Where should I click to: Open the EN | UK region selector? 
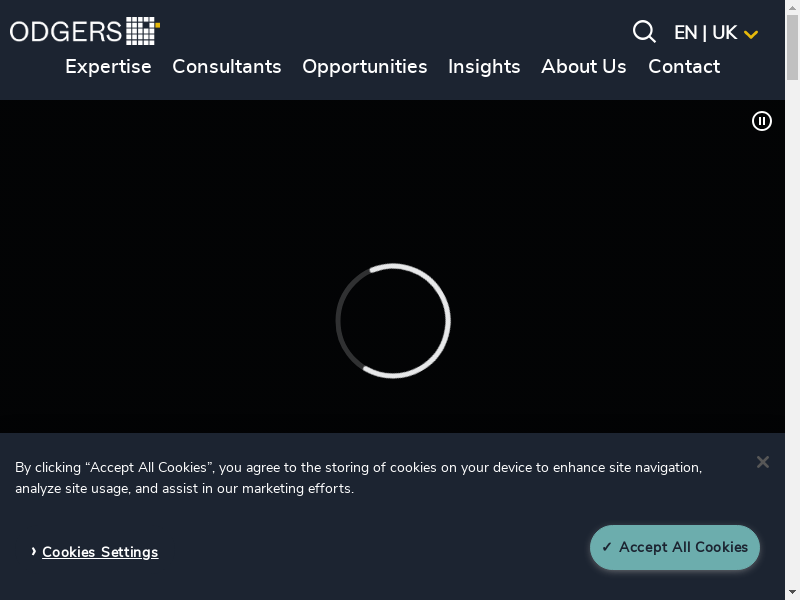705,33
